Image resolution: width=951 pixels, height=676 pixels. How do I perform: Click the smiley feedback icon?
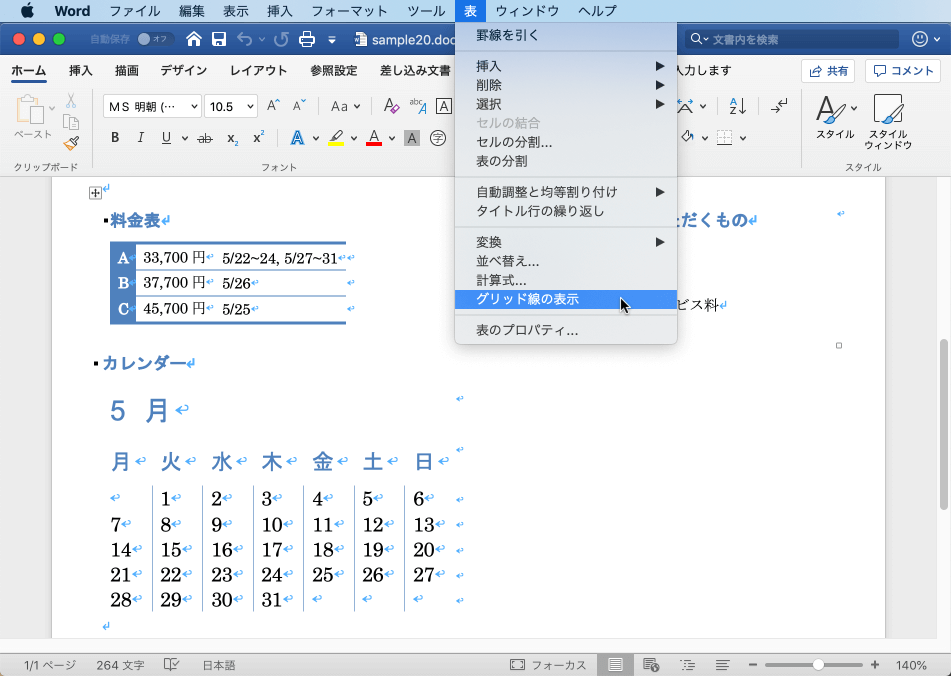tap(919, 39)
